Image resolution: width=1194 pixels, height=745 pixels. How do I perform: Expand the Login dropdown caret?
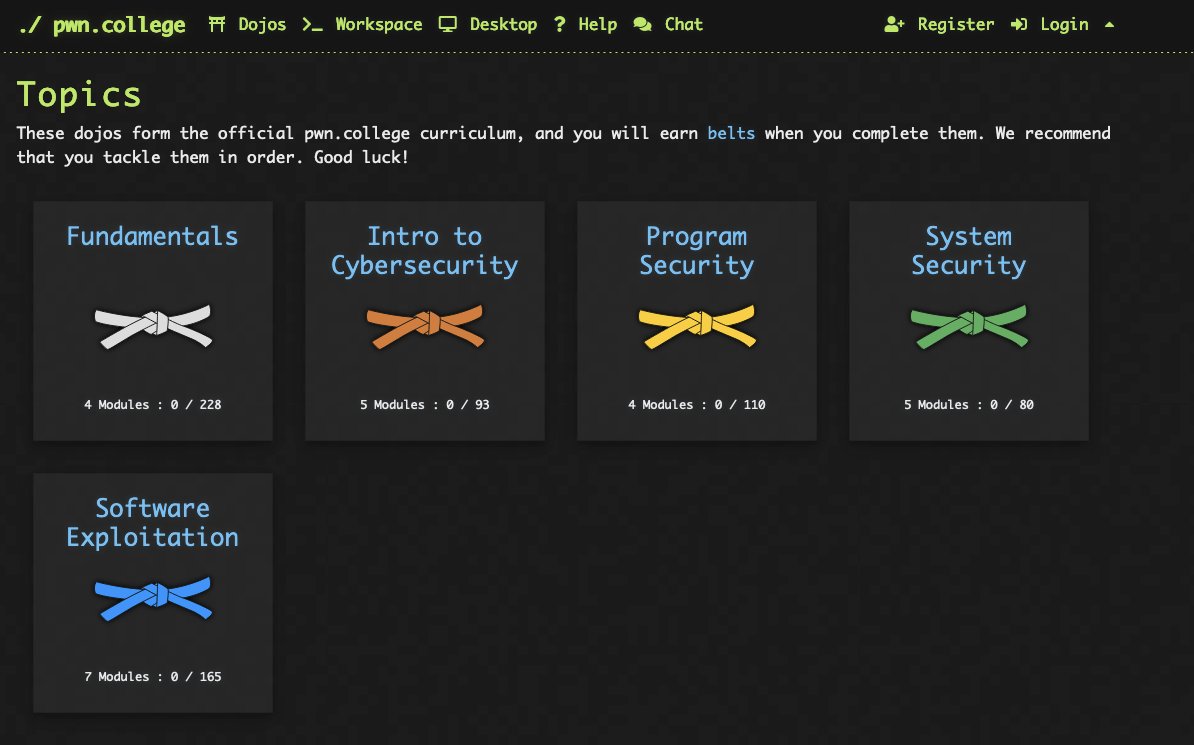coord(1108,24)
